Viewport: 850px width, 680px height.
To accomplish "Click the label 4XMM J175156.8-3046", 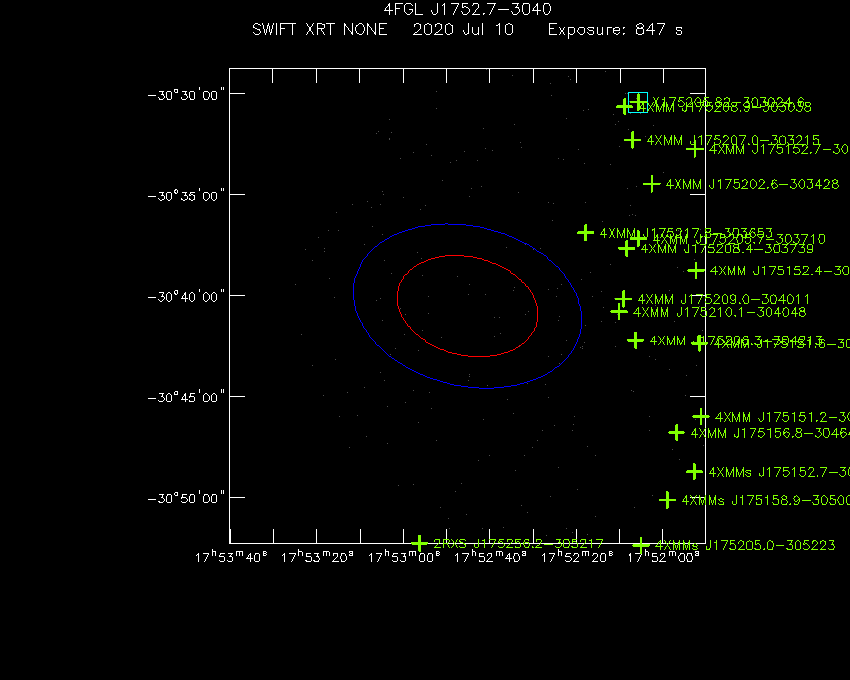I will coord(770,433).
